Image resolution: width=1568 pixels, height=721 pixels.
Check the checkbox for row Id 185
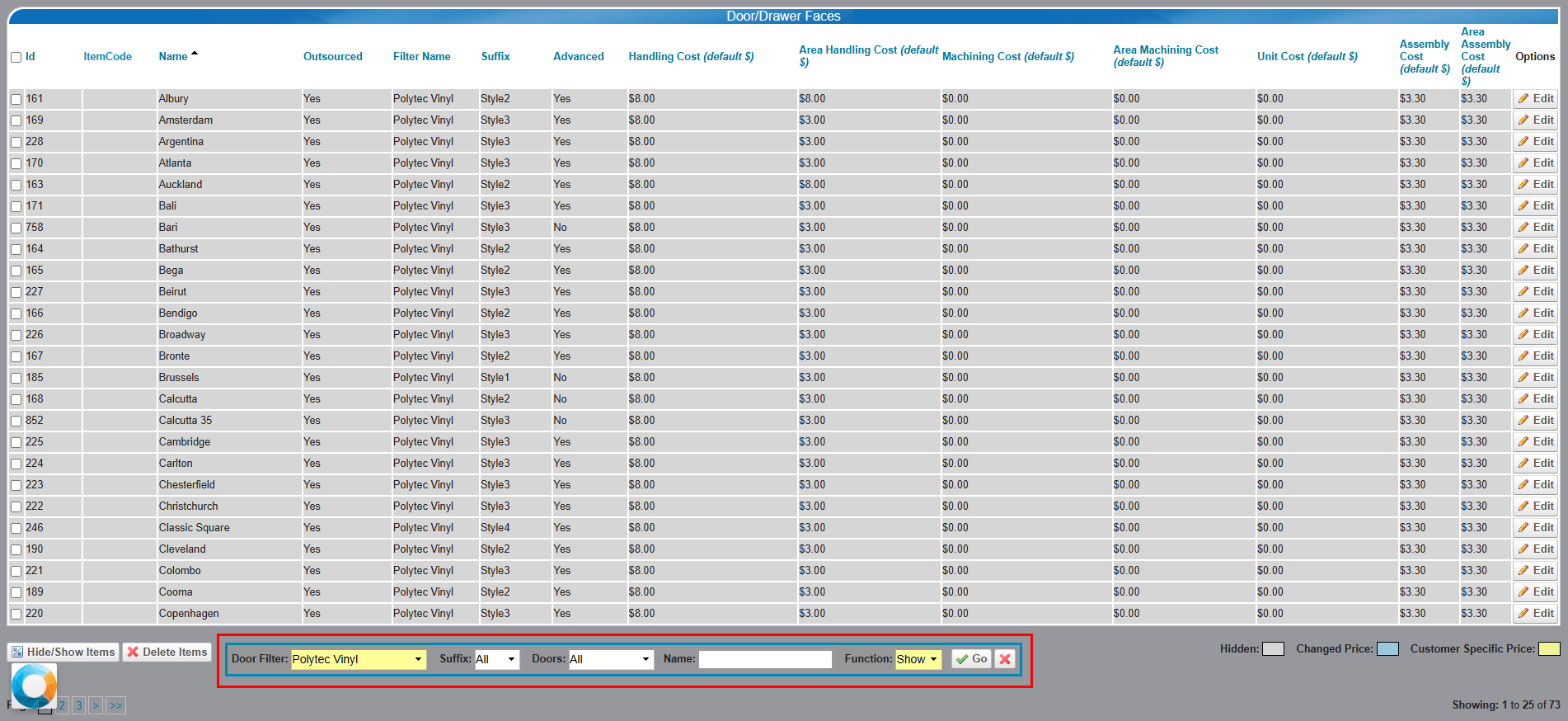[16, 378]
